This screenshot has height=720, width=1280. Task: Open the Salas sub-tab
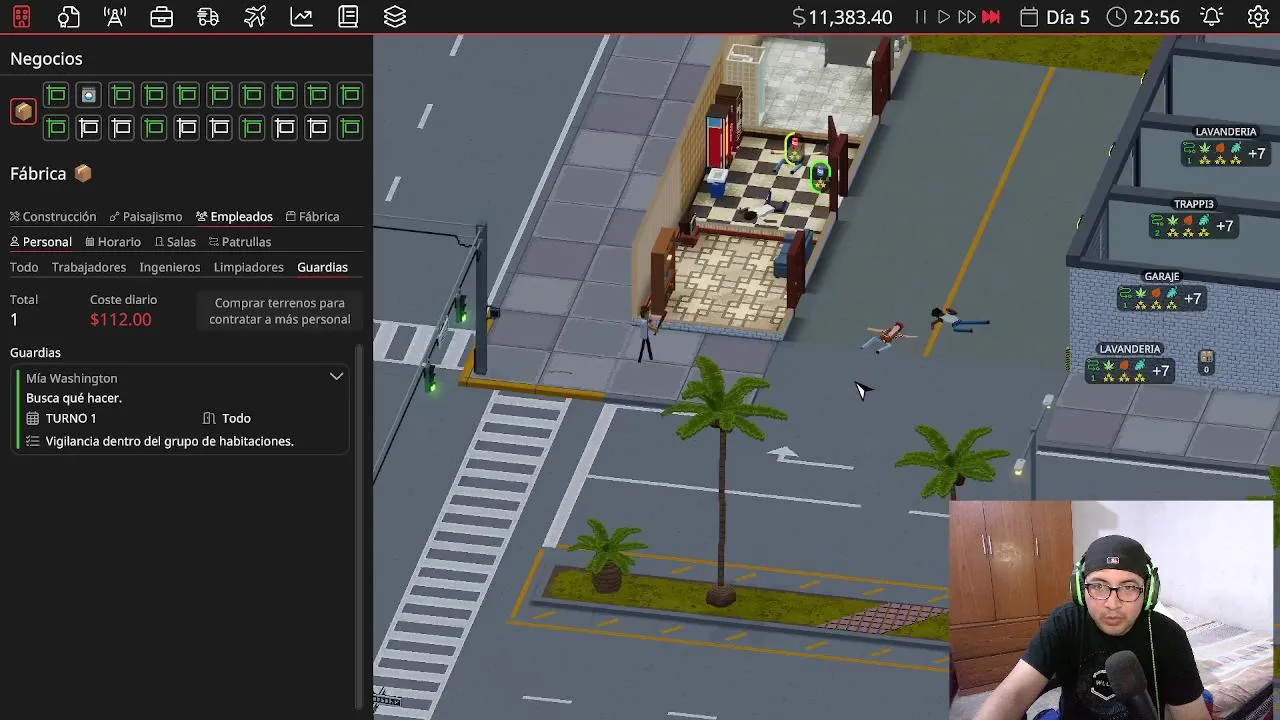[x=175, y=241]
